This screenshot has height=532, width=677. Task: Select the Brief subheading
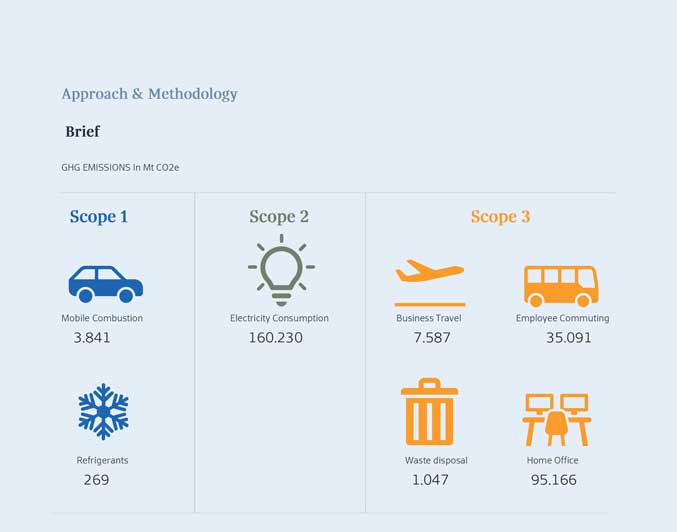click(82, 131)
